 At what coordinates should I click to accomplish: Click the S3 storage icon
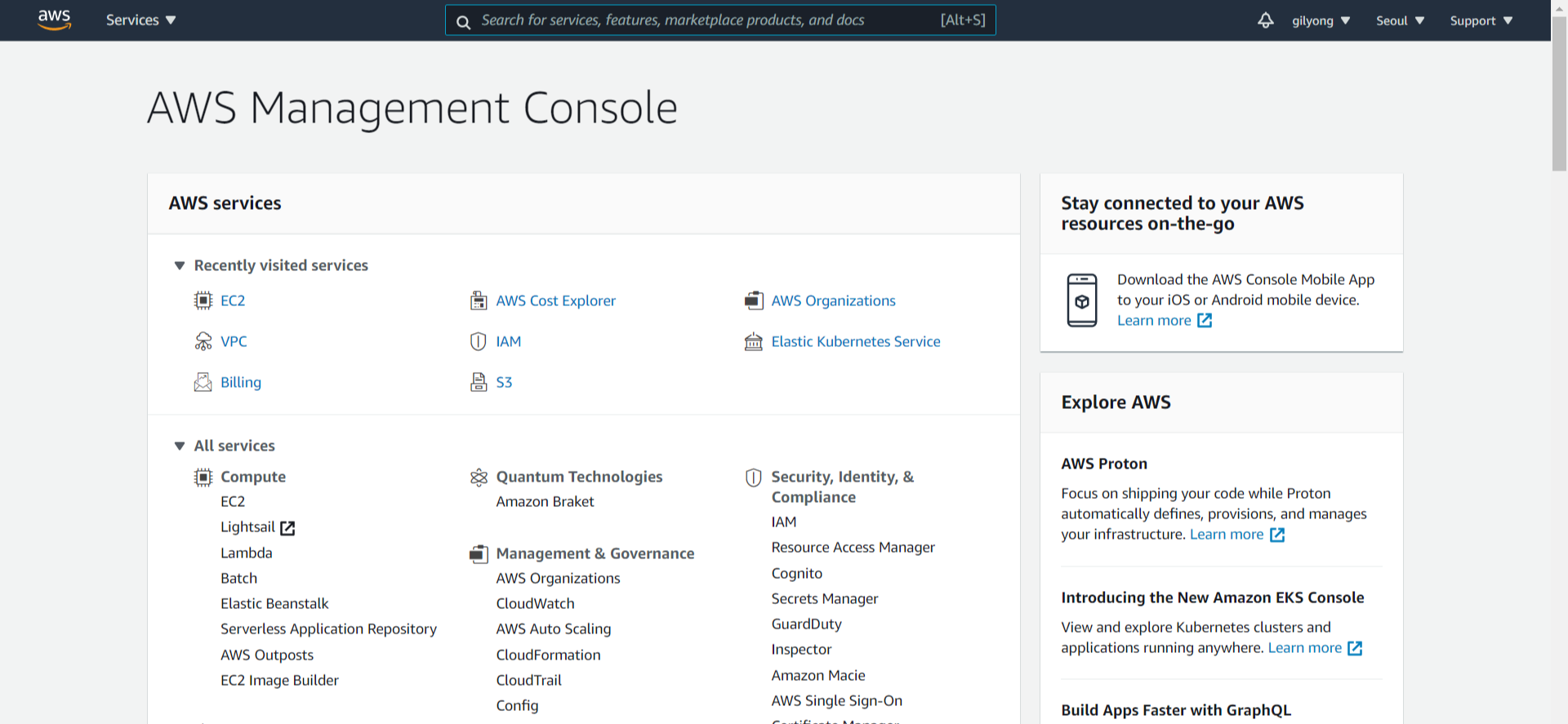479,382
